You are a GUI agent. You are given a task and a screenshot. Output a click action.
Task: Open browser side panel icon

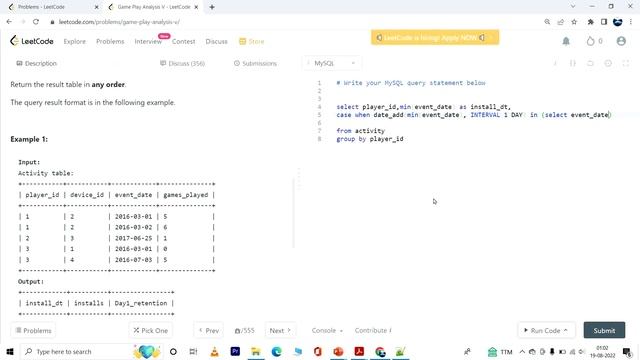point(604,22)
